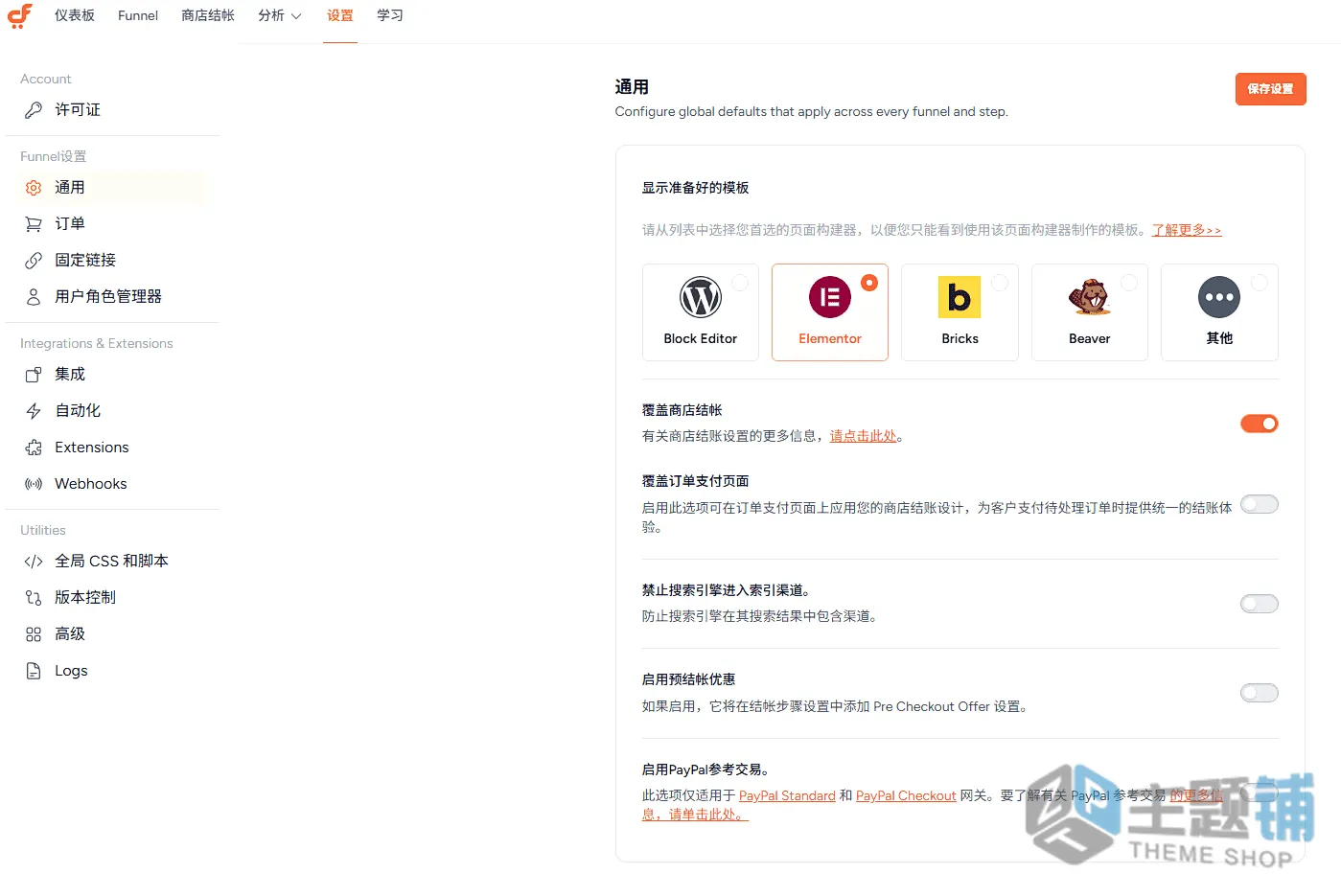The height and width of the screenshot is (896, 1341).
Task: Click the WordPress Block Editor logo
Action: (x=701, y=297)
